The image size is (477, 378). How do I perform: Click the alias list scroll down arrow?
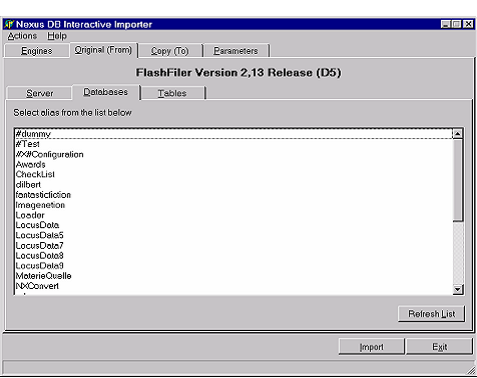coord(458,289)
